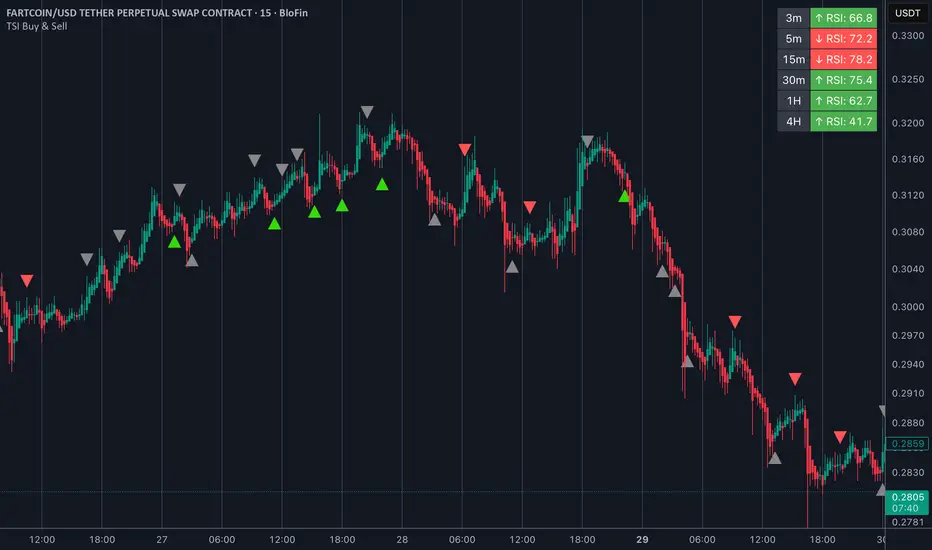Click the 15m timeframe cell in the RSI table

coord(794,59)
